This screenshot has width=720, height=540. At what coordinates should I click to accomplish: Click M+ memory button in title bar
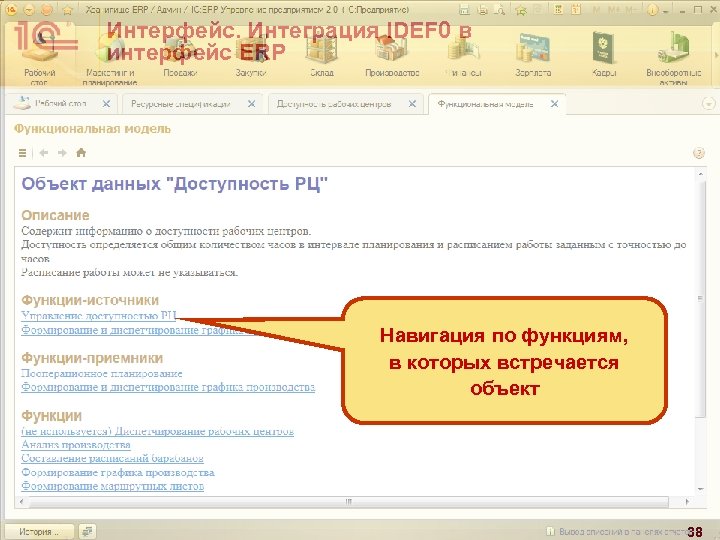click(613, 10)
